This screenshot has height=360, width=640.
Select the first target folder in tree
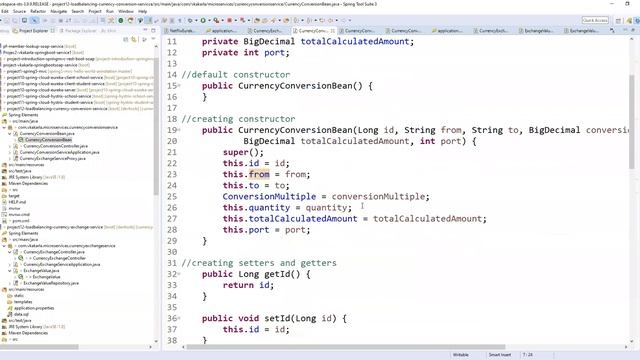pyautogui.click(x=14, y=196)
